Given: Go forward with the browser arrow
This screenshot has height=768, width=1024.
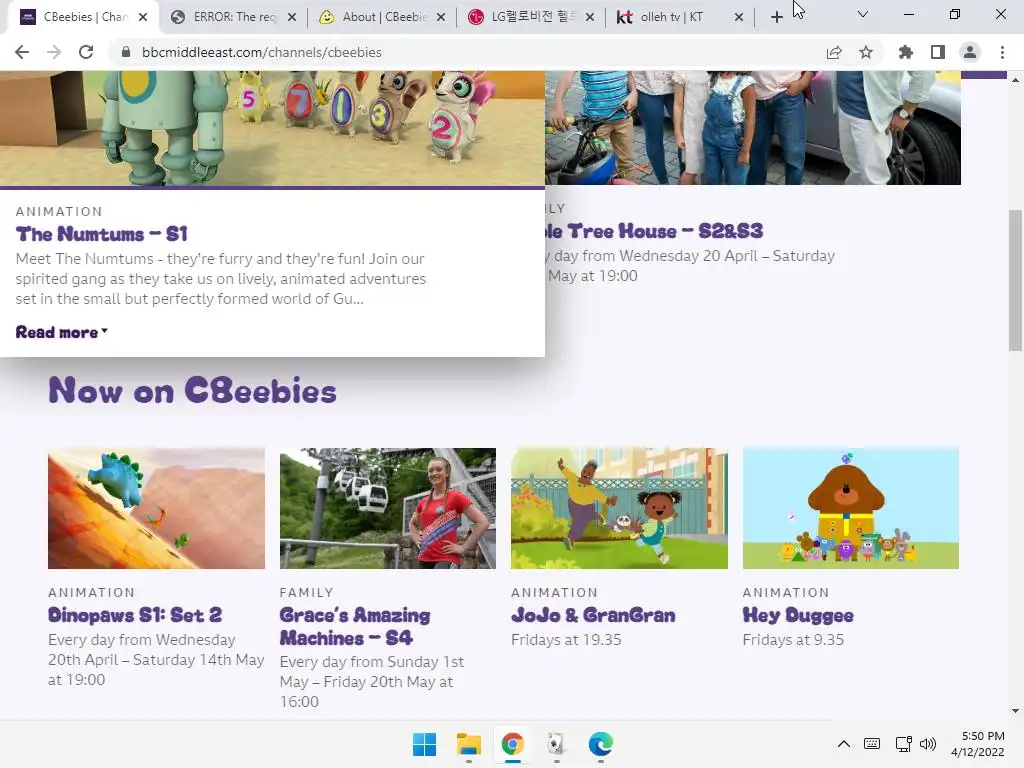Looking at the screenshot, I should (54, 52).
